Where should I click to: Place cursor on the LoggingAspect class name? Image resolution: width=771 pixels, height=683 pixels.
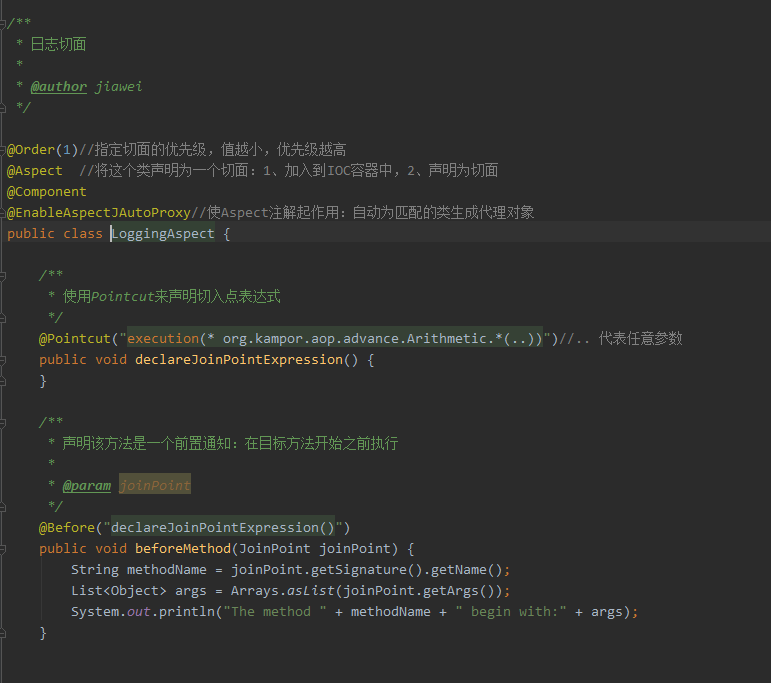click(163, 234)
